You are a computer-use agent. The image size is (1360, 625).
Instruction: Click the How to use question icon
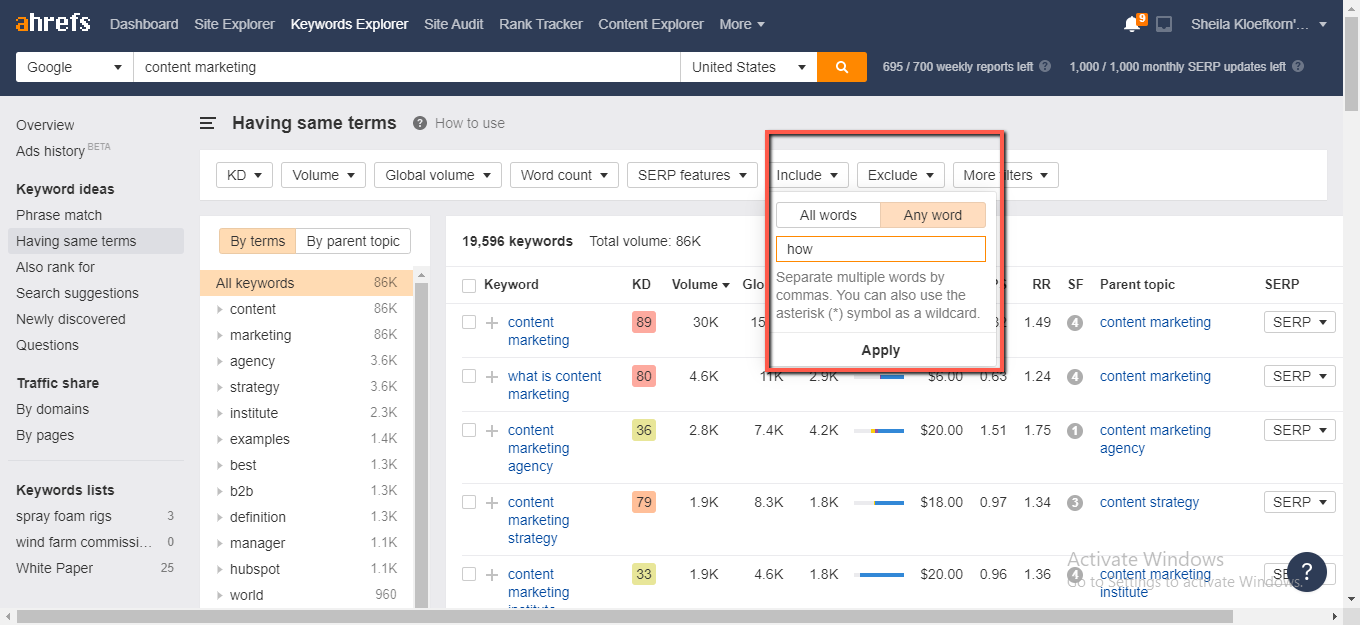(x=421, y=123)
